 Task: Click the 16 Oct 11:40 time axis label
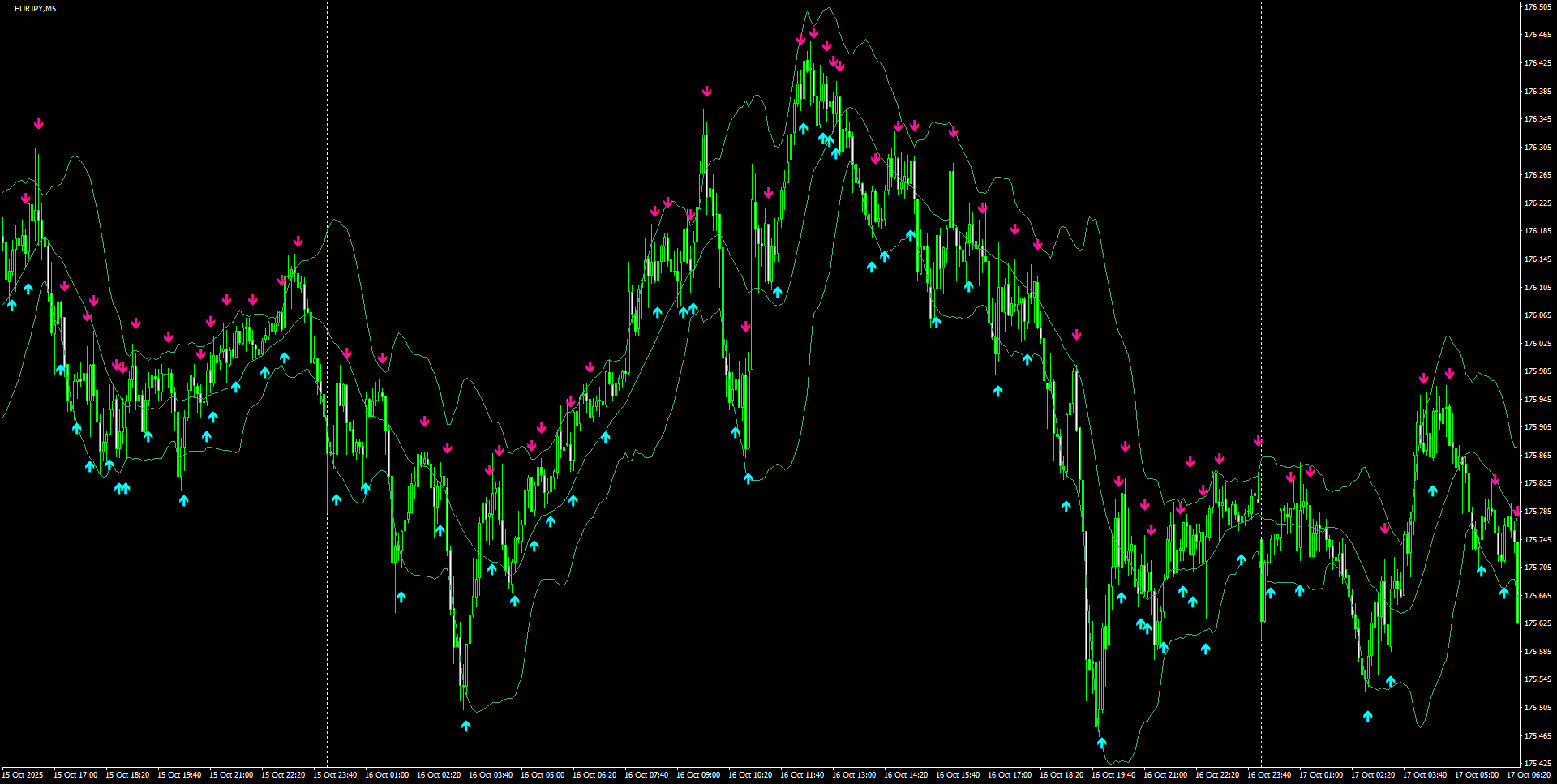(x=802, y=774)
